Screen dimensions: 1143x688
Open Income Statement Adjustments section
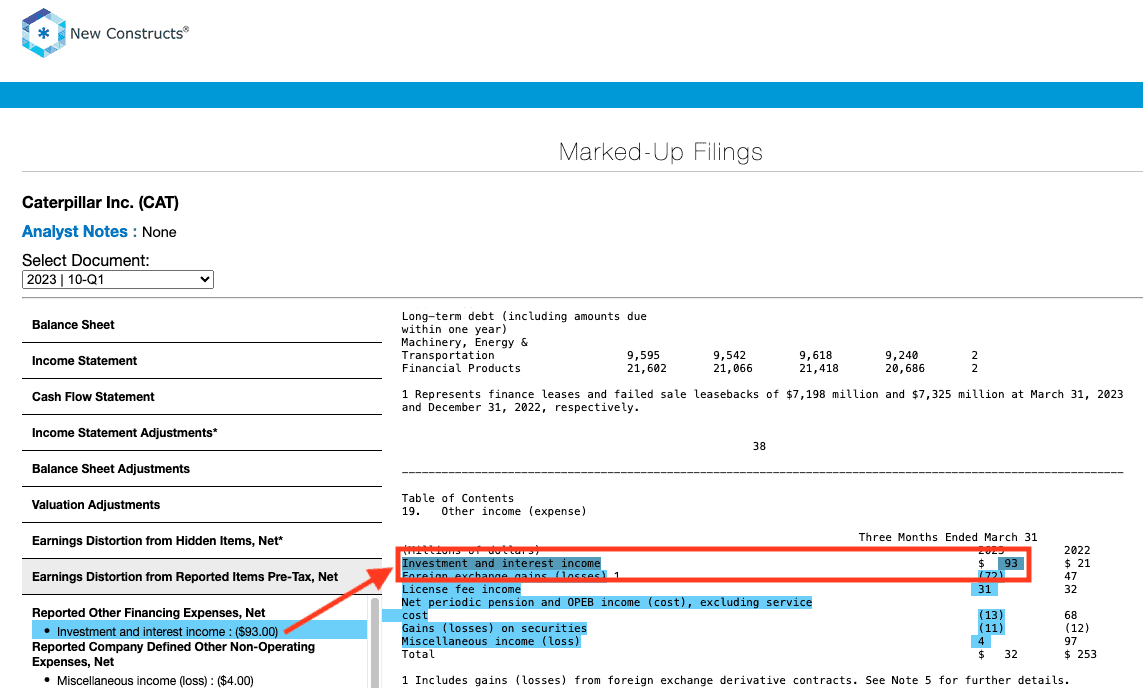(x=202, y=433)
